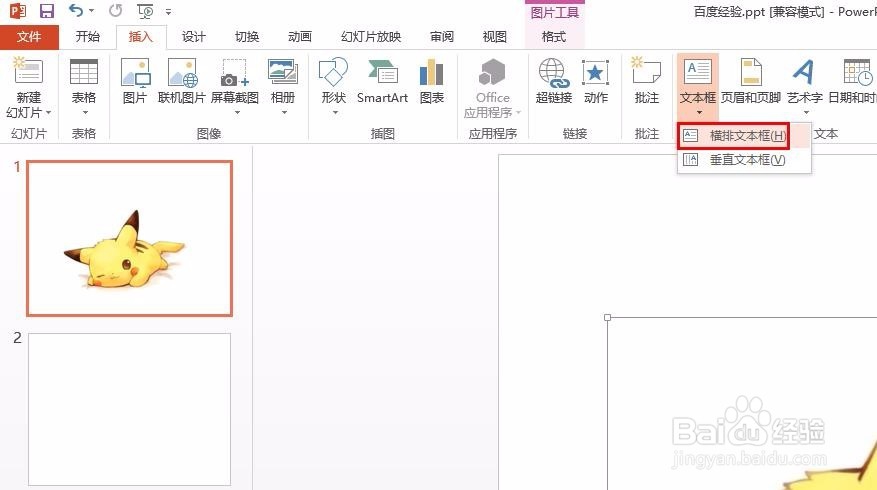Click the 文本框 text box icon

click(697, 72)
